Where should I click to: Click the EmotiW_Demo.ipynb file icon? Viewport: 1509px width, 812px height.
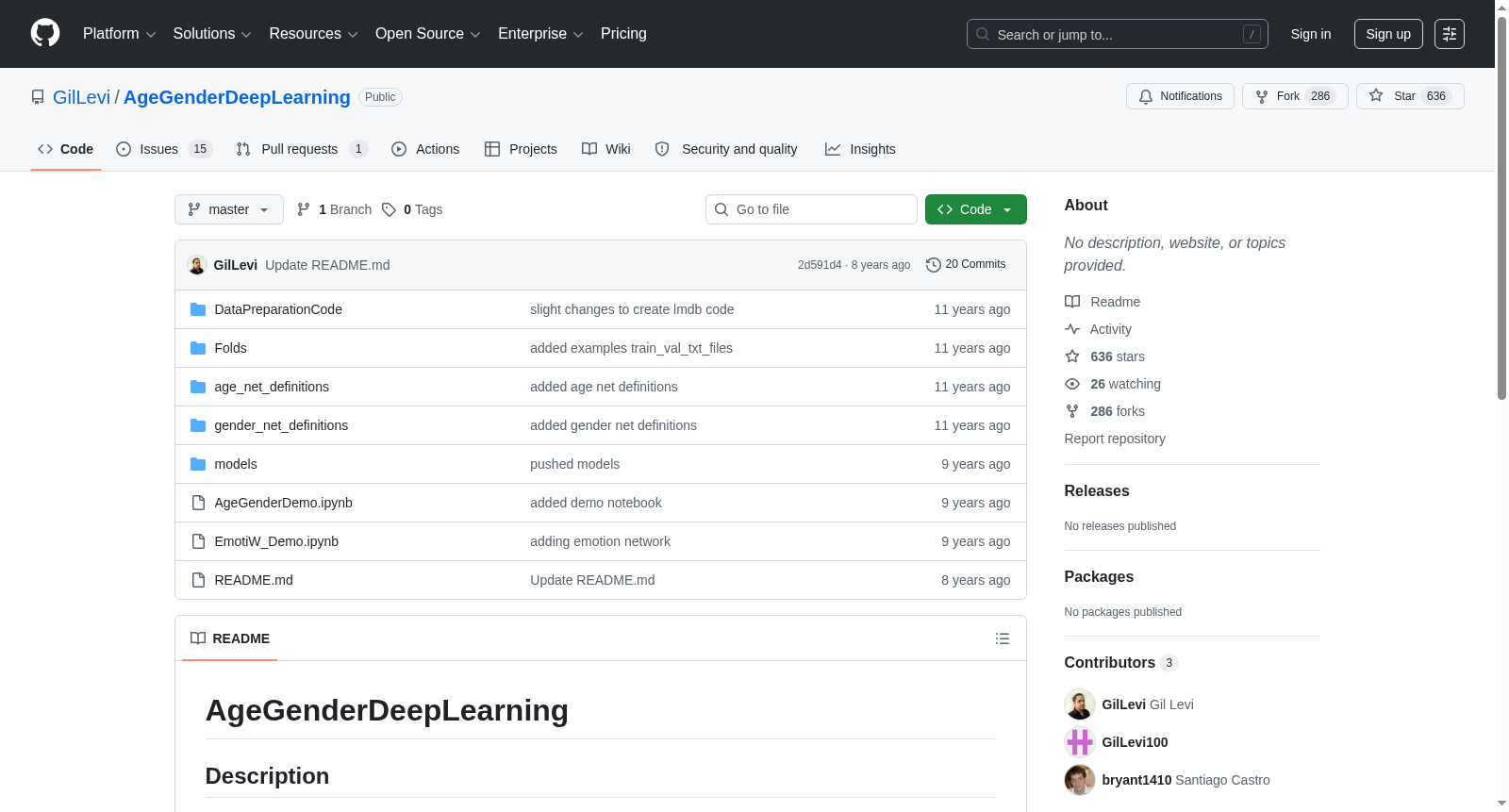coord(198,541)
